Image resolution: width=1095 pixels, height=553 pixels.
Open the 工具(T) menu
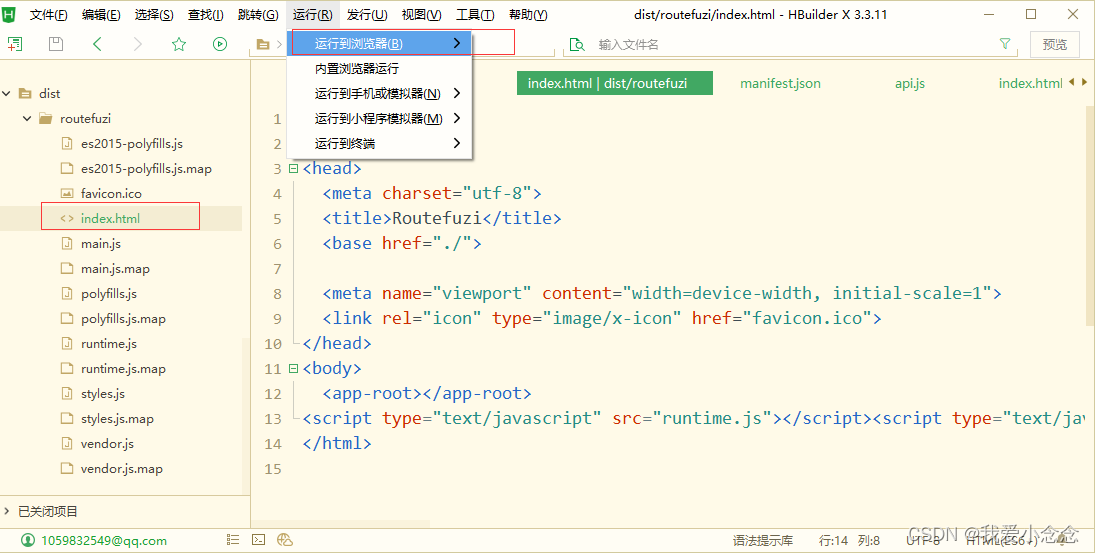click(x=475, y=15)
